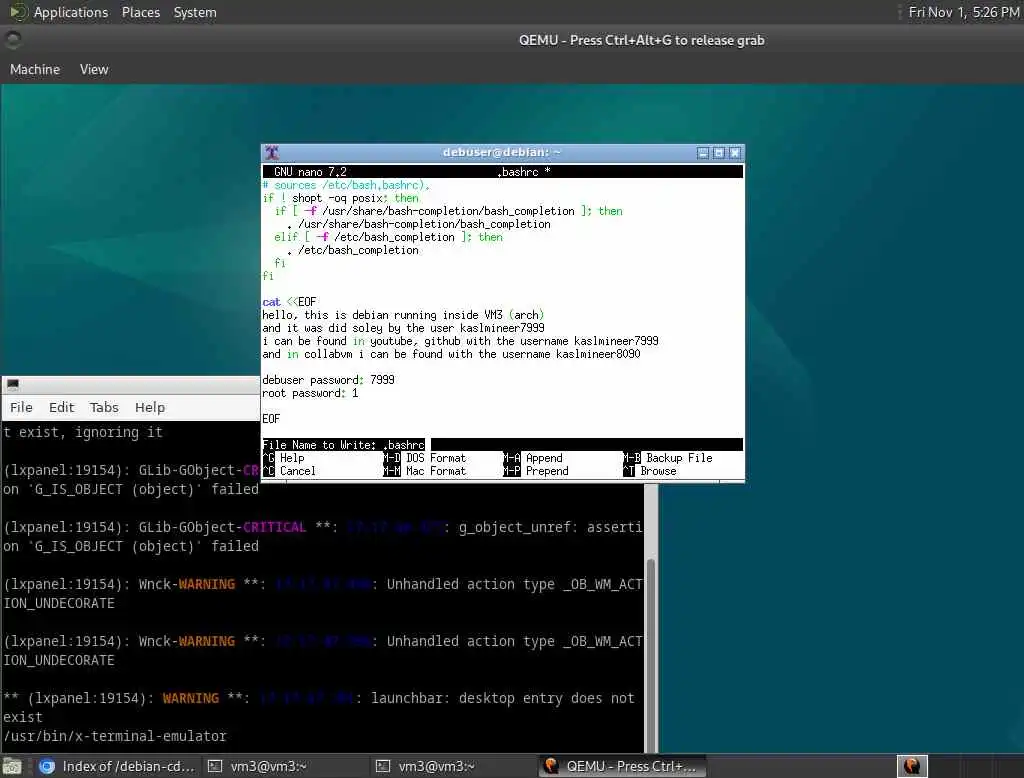Open the Places menu

(140, 12)
